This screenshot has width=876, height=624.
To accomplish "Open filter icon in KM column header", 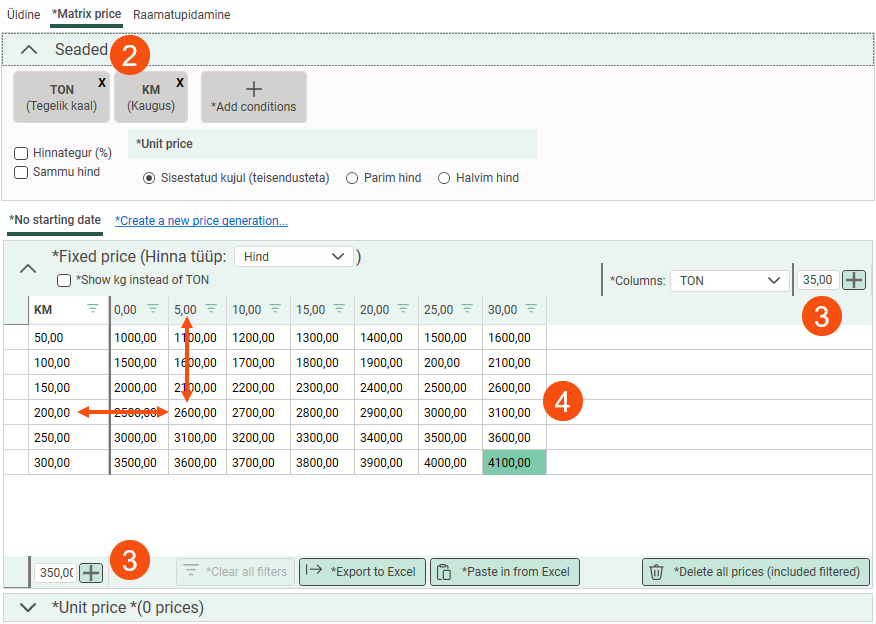I will pyautogui.click(x=93, y=309).
